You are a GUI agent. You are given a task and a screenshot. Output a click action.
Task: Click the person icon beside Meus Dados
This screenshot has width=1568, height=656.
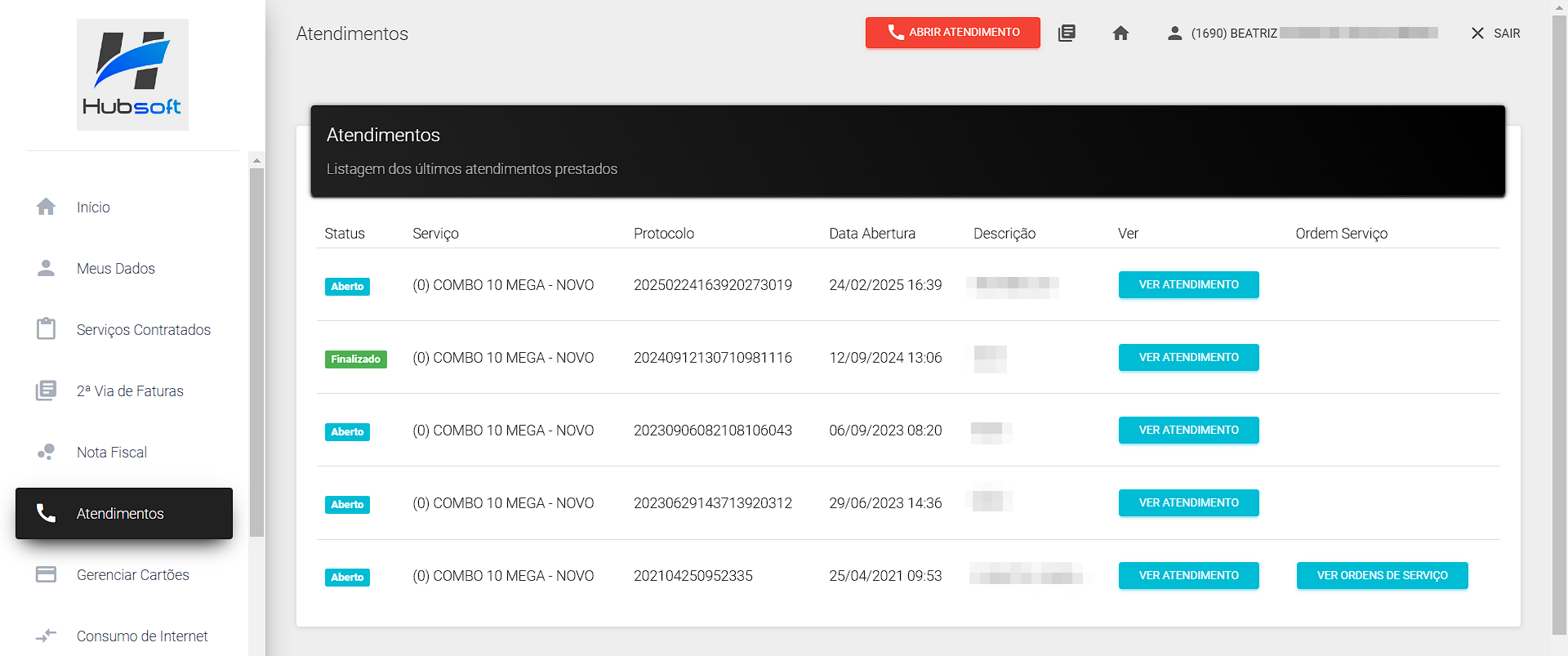point(47,268)
